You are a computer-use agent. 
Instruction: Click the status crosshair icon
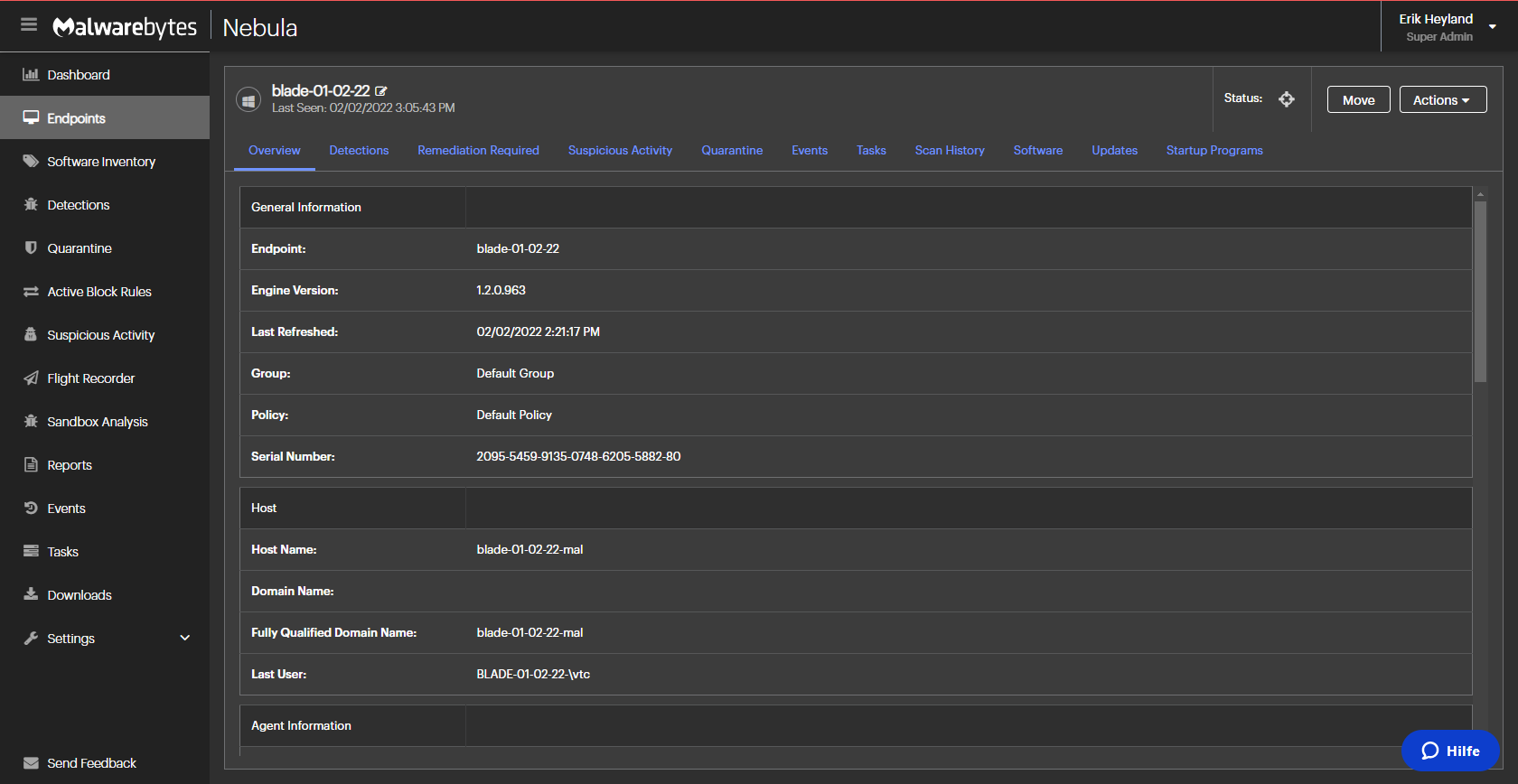pyautogui.click(x=1287, y=99)
